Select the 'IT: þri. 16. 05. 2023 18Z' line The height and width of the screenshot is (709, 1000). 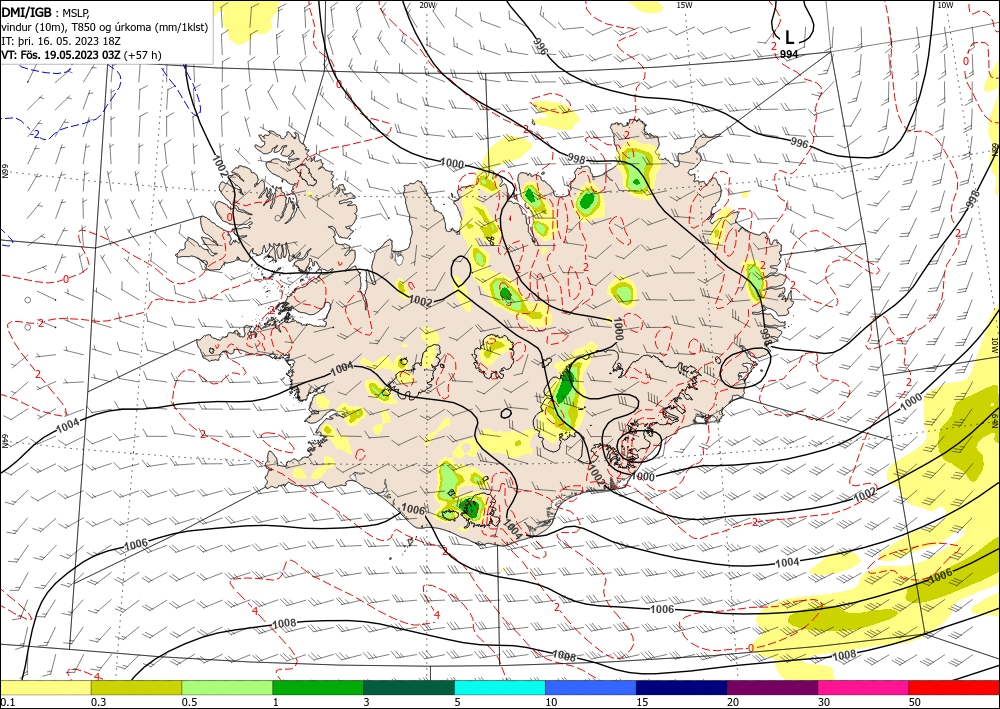(61, 41)
